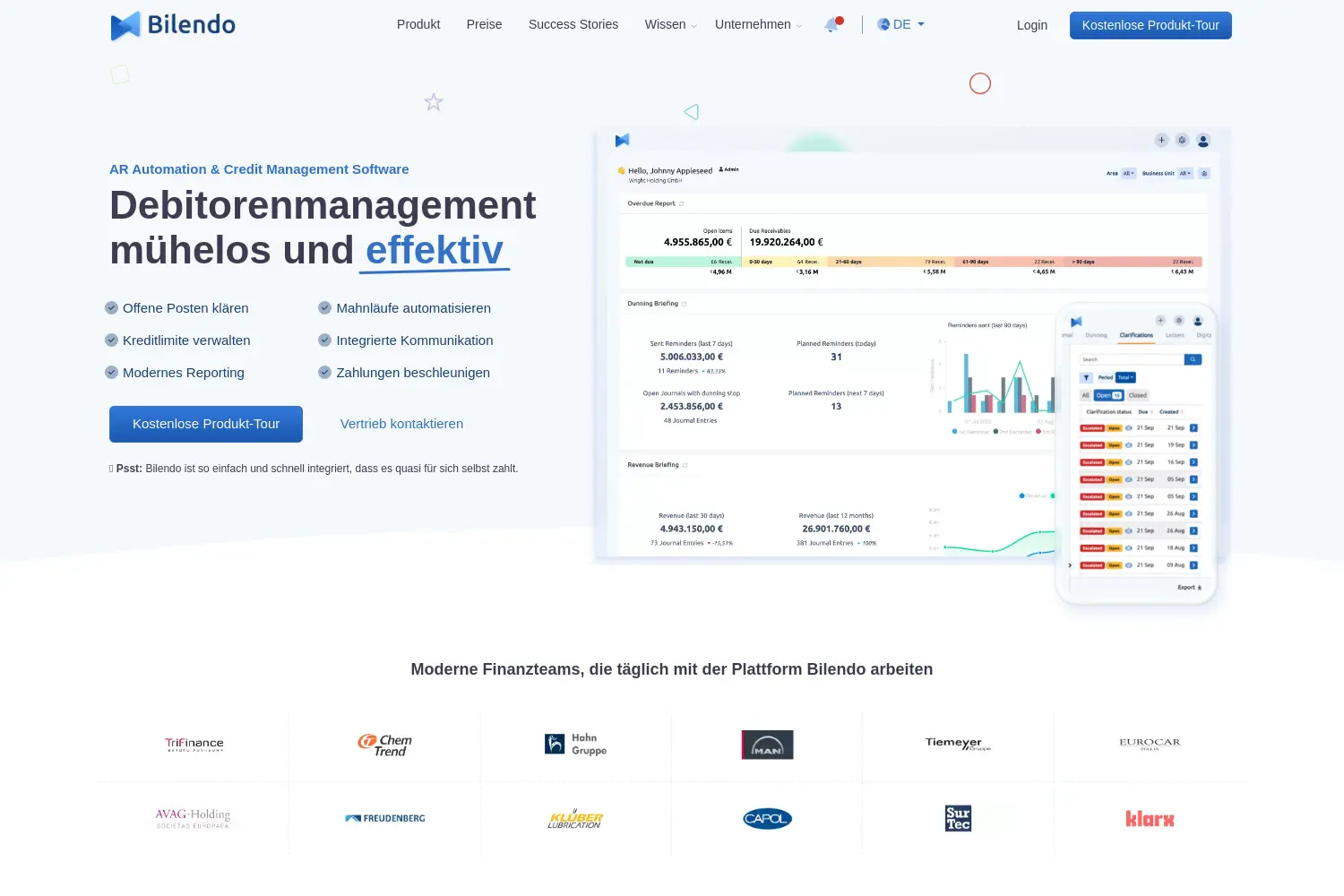Click the globe language icon

[x=883, y=24]
